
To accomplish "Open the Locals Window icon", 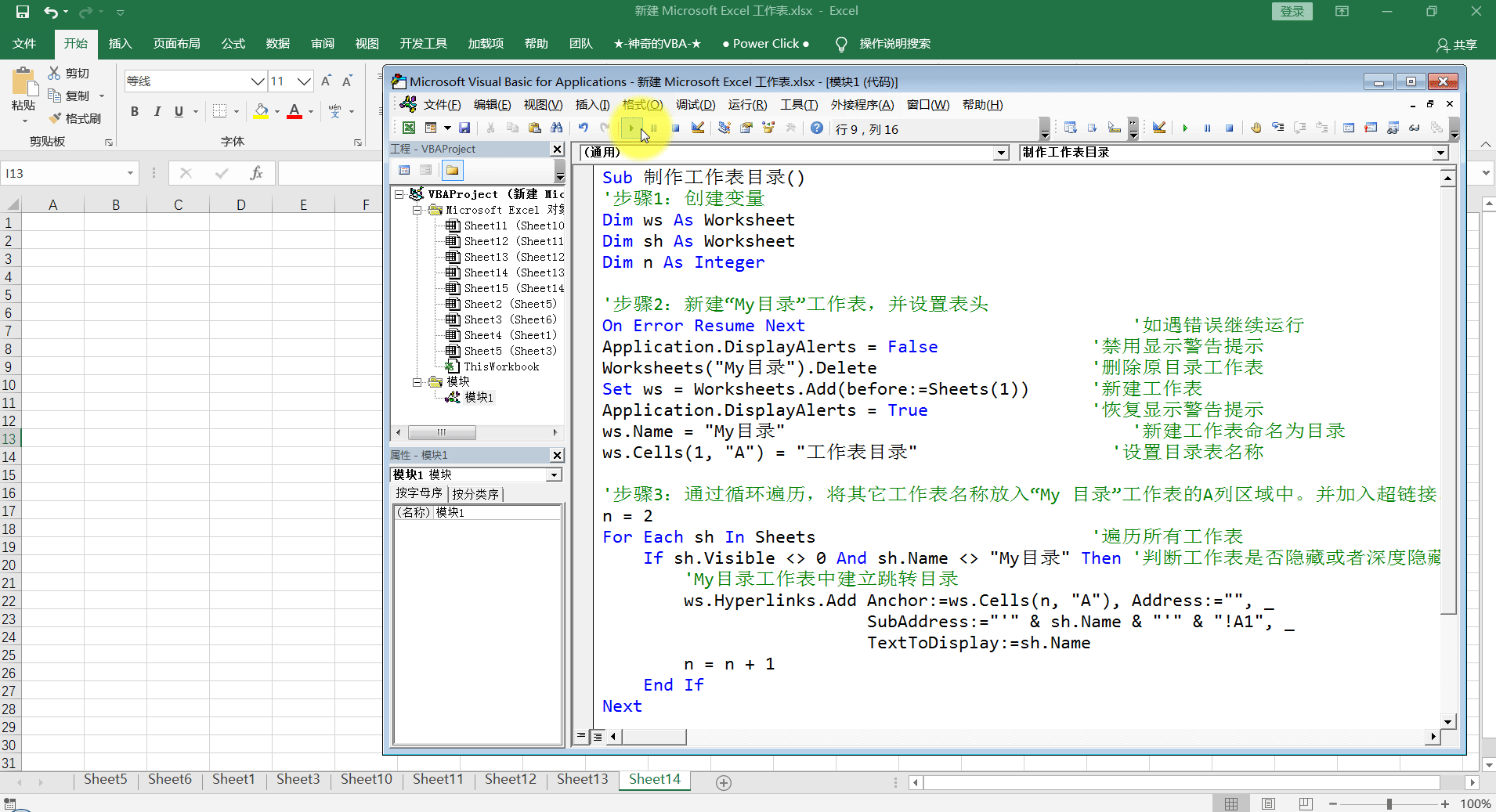I will tap(1349, 128).
